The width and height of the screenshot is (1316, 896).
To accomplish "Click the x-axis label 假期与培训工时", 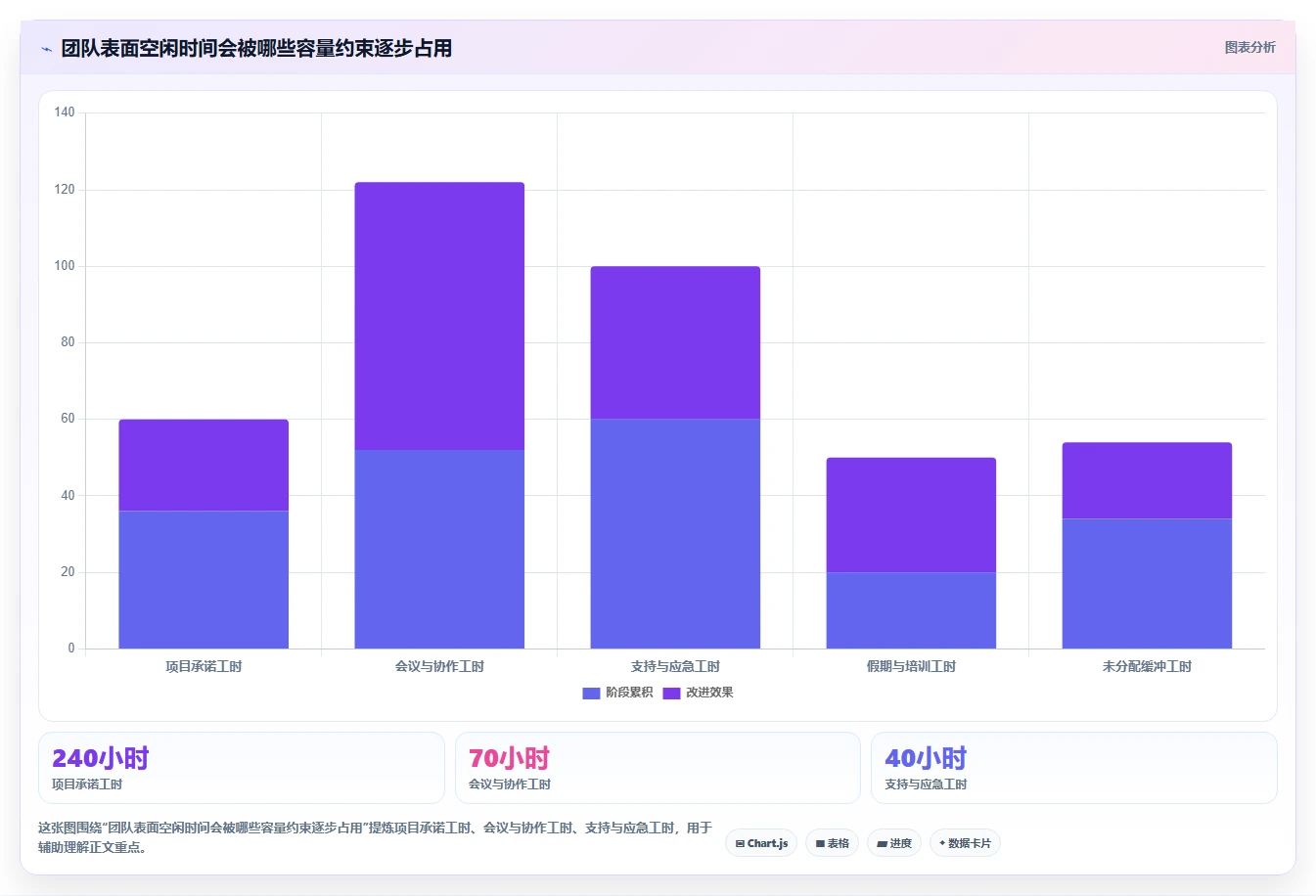I will [x=911, y=667].
